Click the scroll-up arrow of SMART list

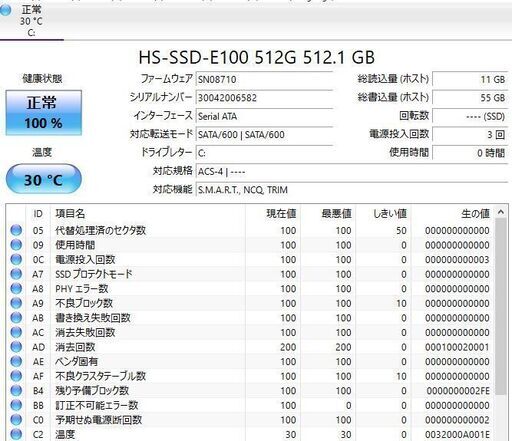[501, 212]
